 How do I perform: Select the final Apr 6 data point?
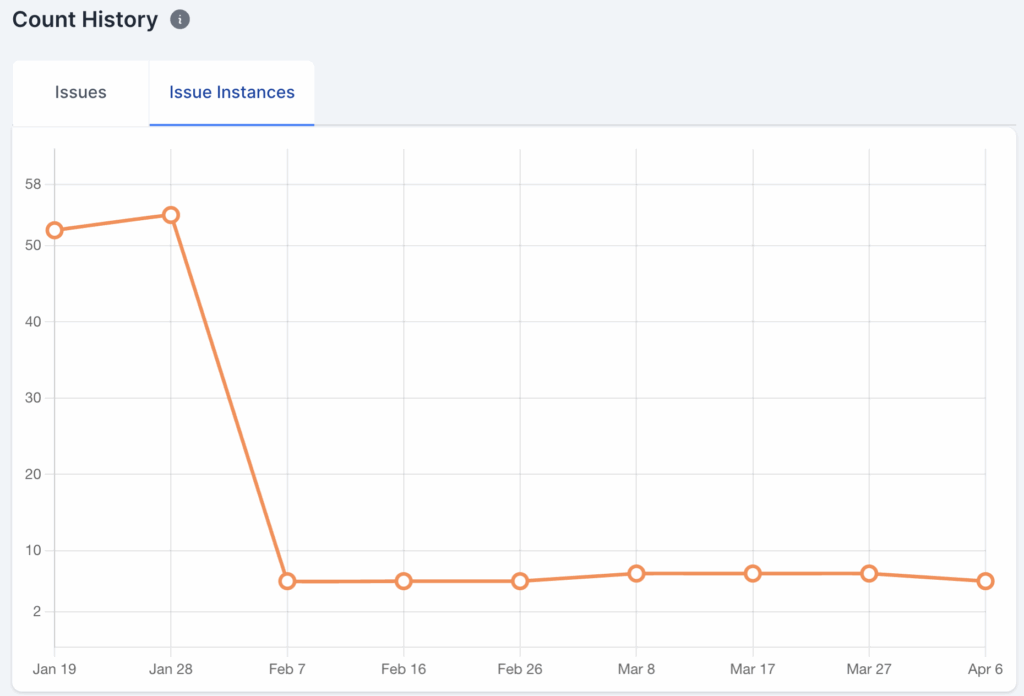[985, 581]
